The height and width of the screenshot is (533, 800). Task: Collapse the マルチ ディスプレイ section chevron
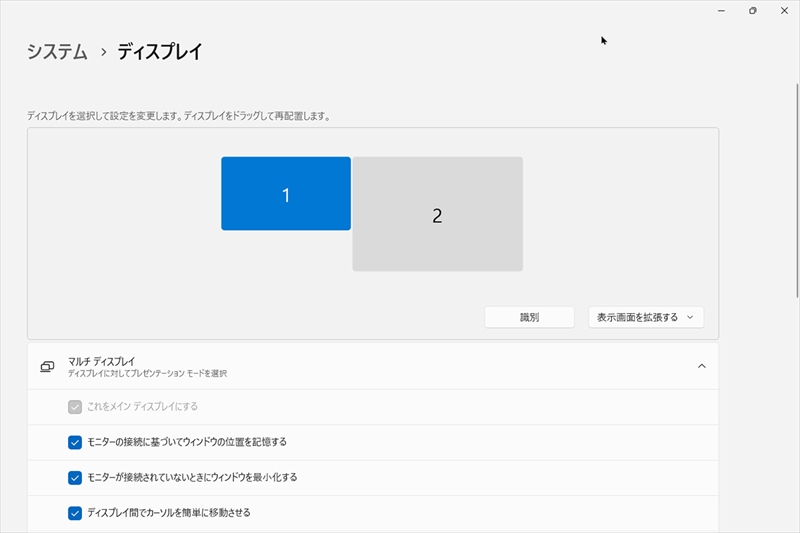[702, 366]
